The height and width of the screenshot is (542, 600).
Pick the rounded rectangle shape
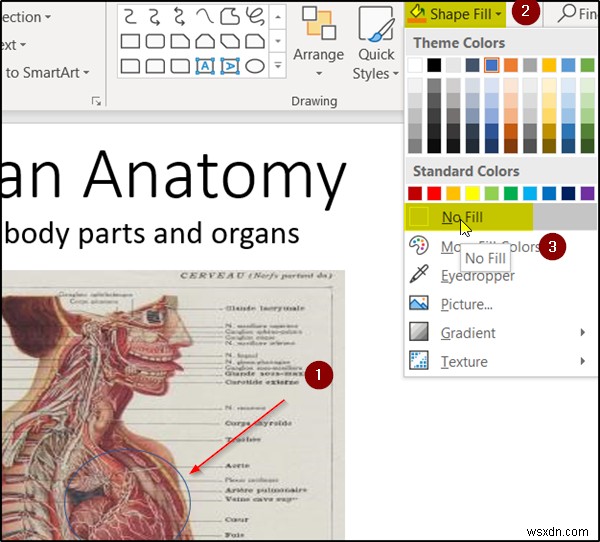point(155,41)
